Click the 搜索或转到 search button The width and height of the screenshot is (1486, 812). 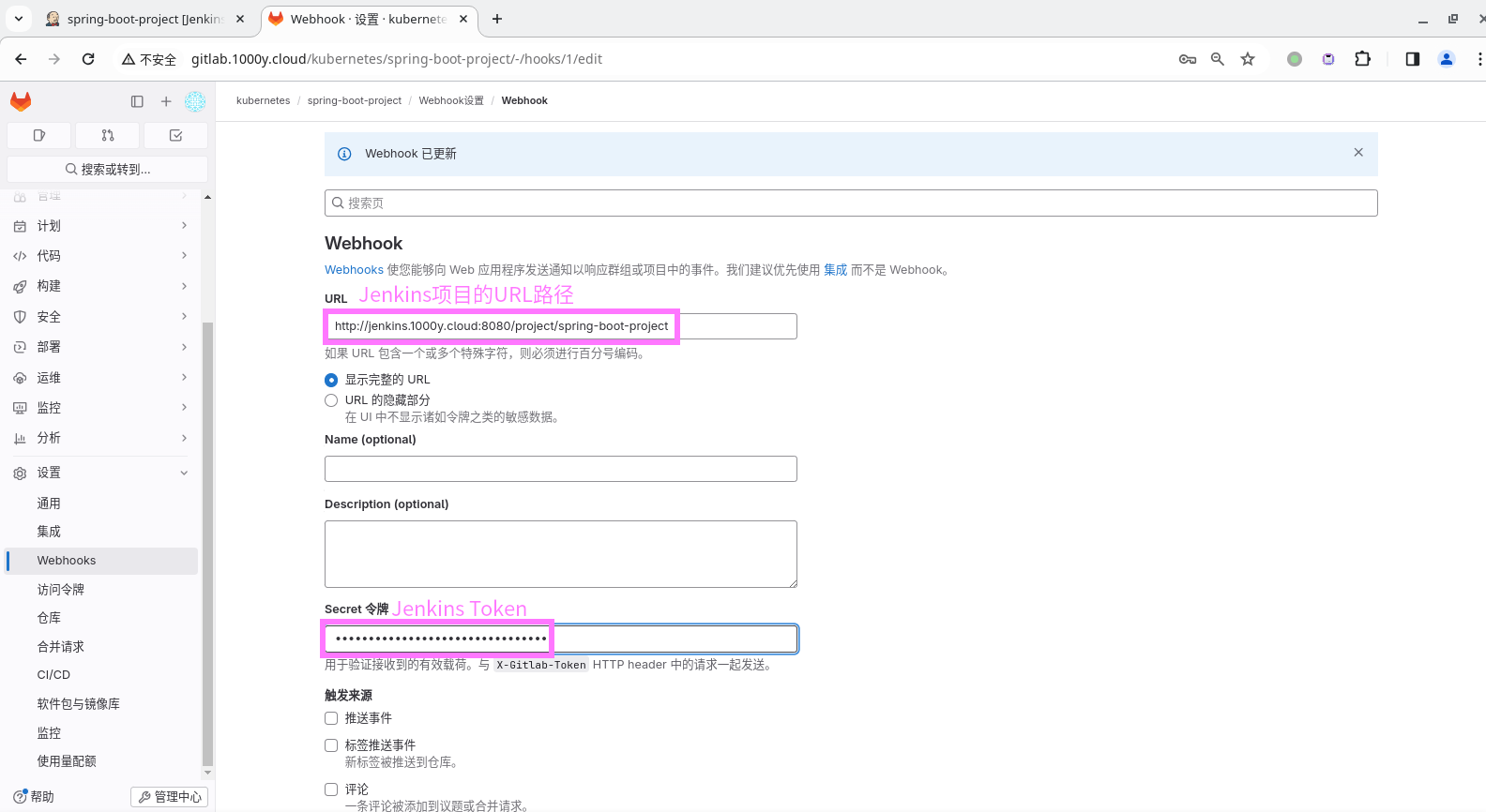point(107,169)
